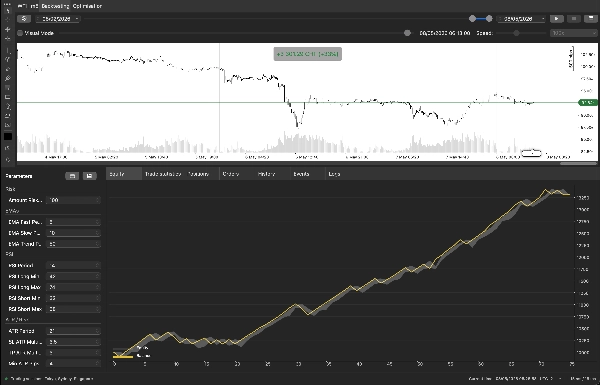Click the stepper arrows on Amount Risk
Image resolution: width=600 pixels, height=385 pixels.
coord(98,200)
